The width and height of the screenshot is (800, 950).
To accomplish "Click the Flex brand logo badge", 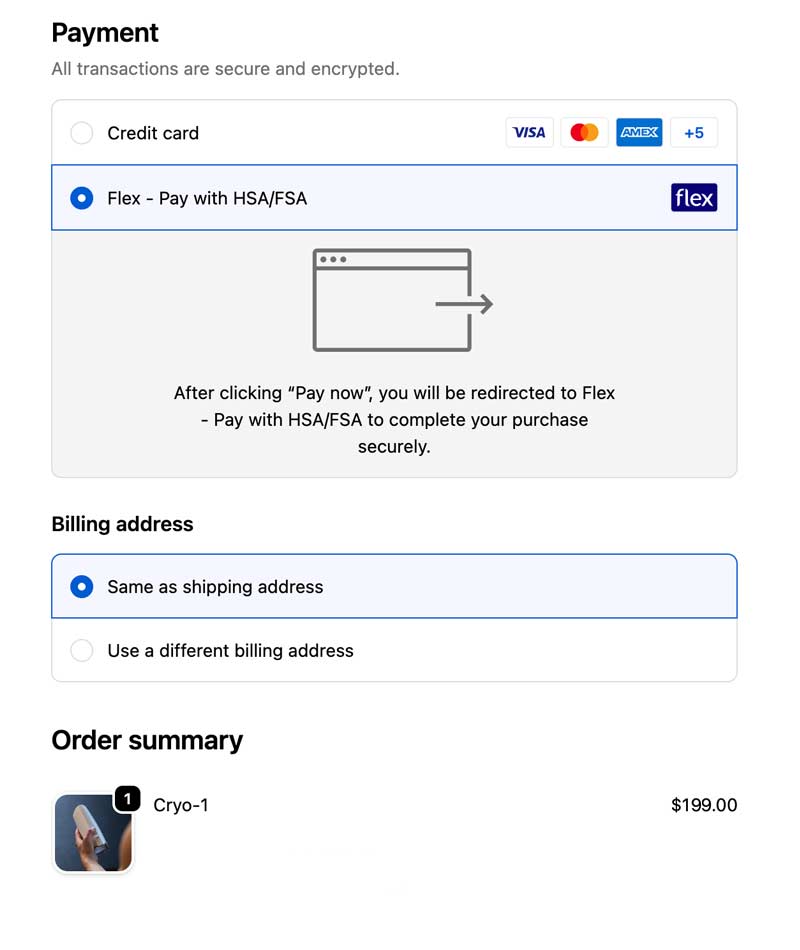I will 693,198.
